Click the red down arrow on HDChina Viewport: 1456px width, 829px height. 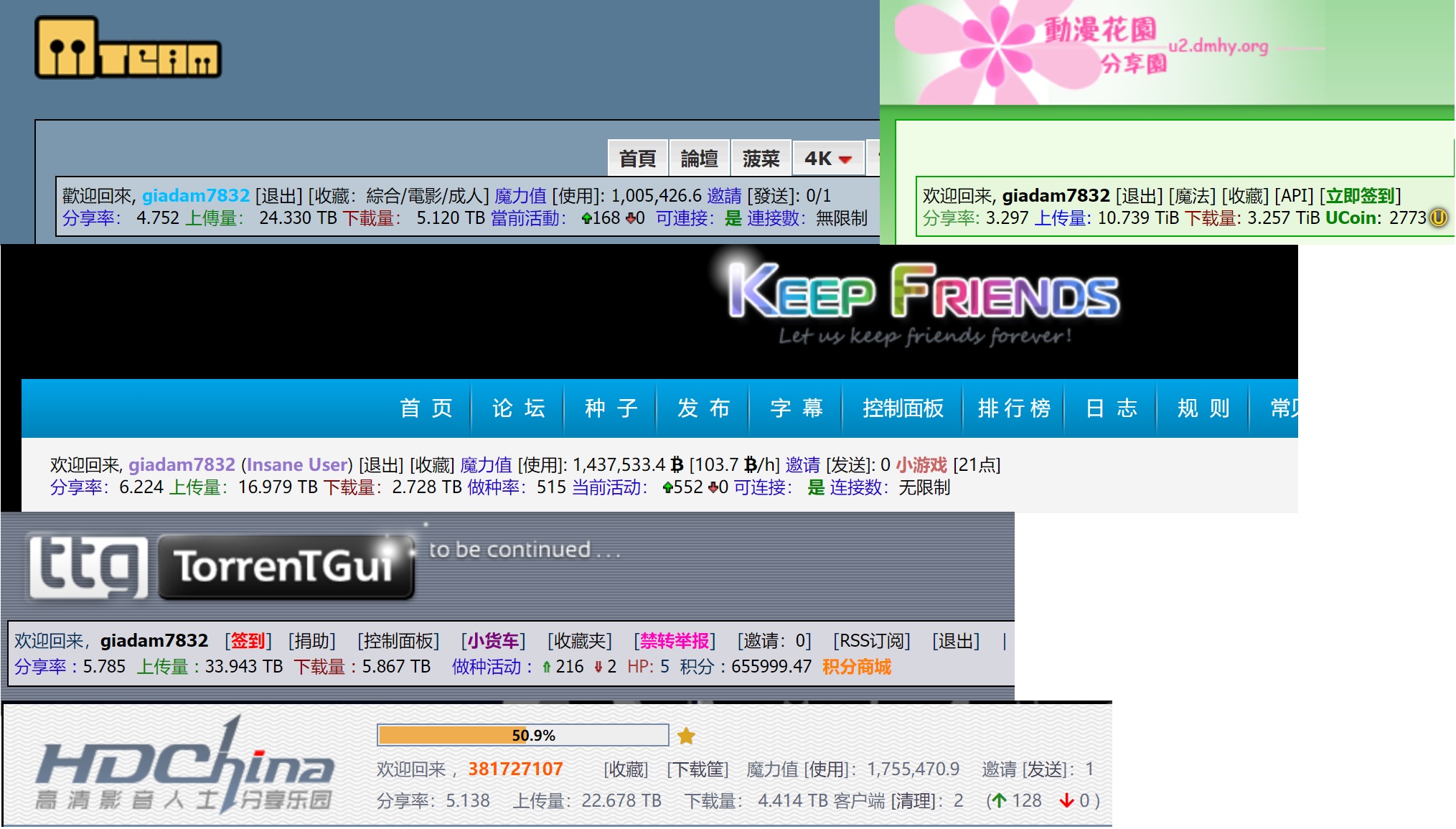(x=1066, y=800)
